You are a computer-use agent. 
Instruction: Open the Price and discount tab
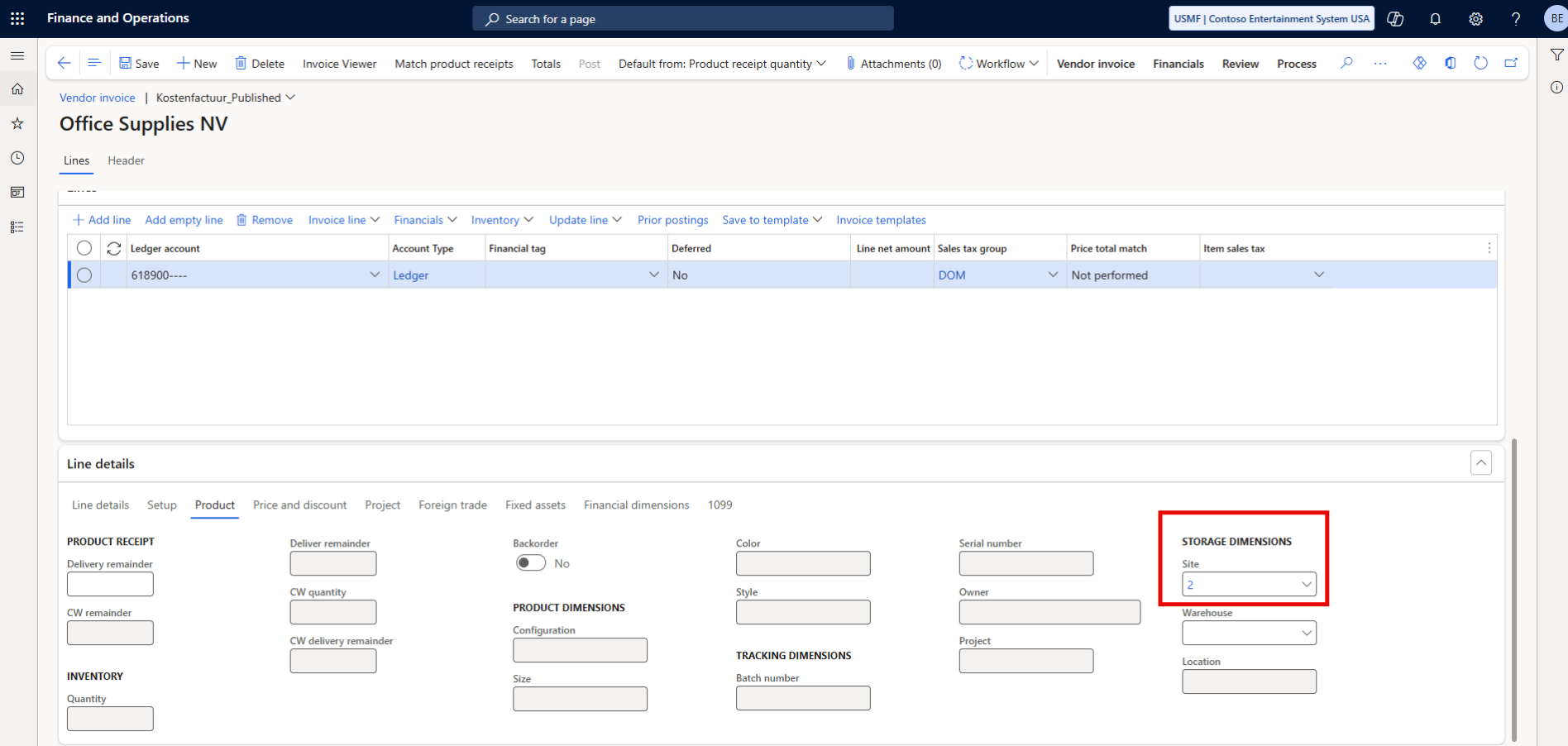300,505
